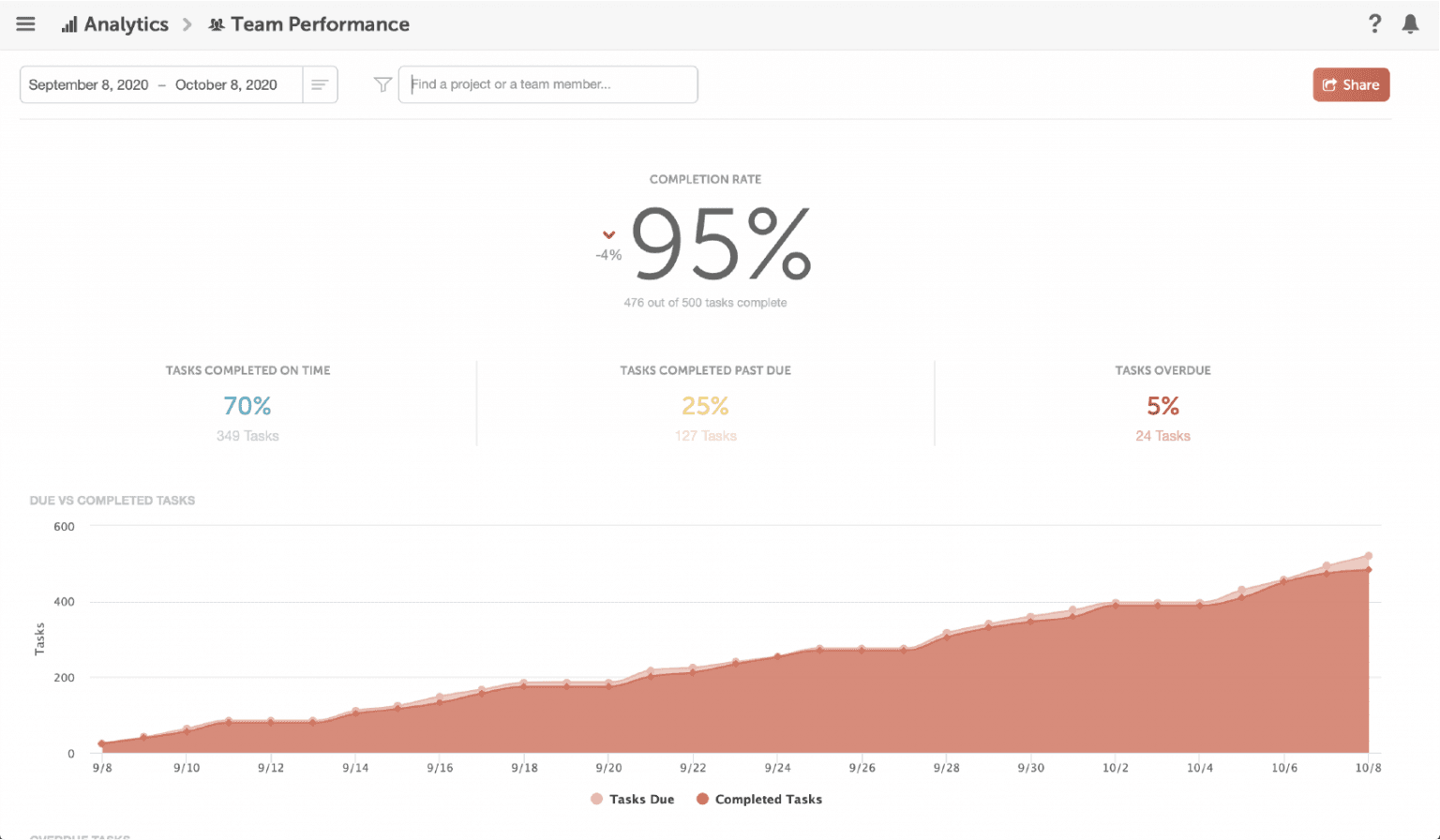Viewport: 1440px width, 840px height.
Task: Open the filter funnel icon
Action: tap(382, 84)
